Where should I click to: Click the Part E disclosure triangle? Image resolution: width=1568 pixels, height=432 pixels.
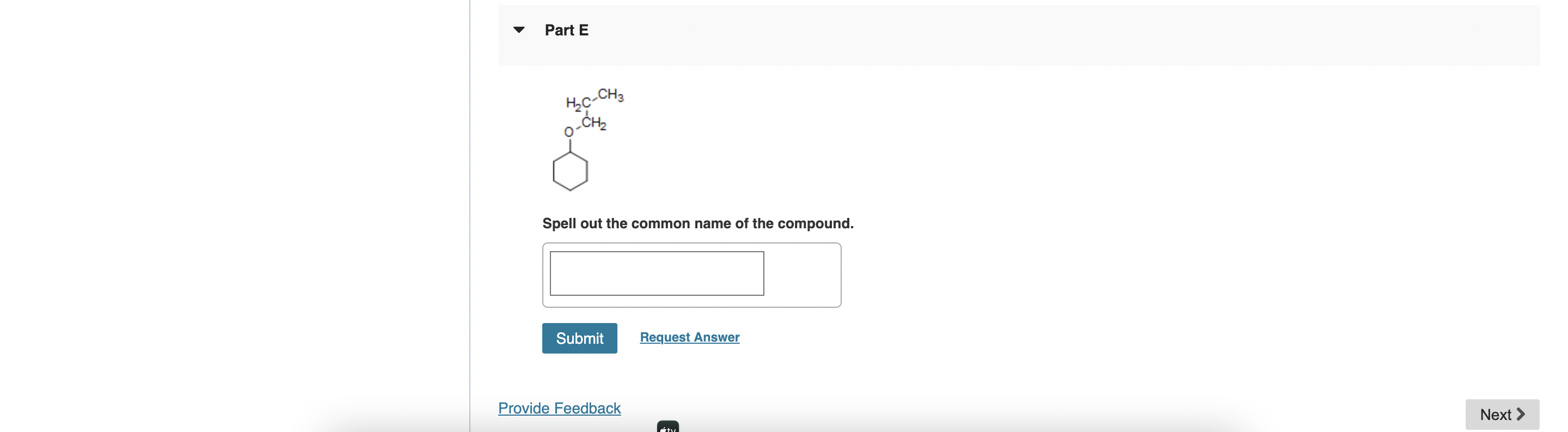519,29
